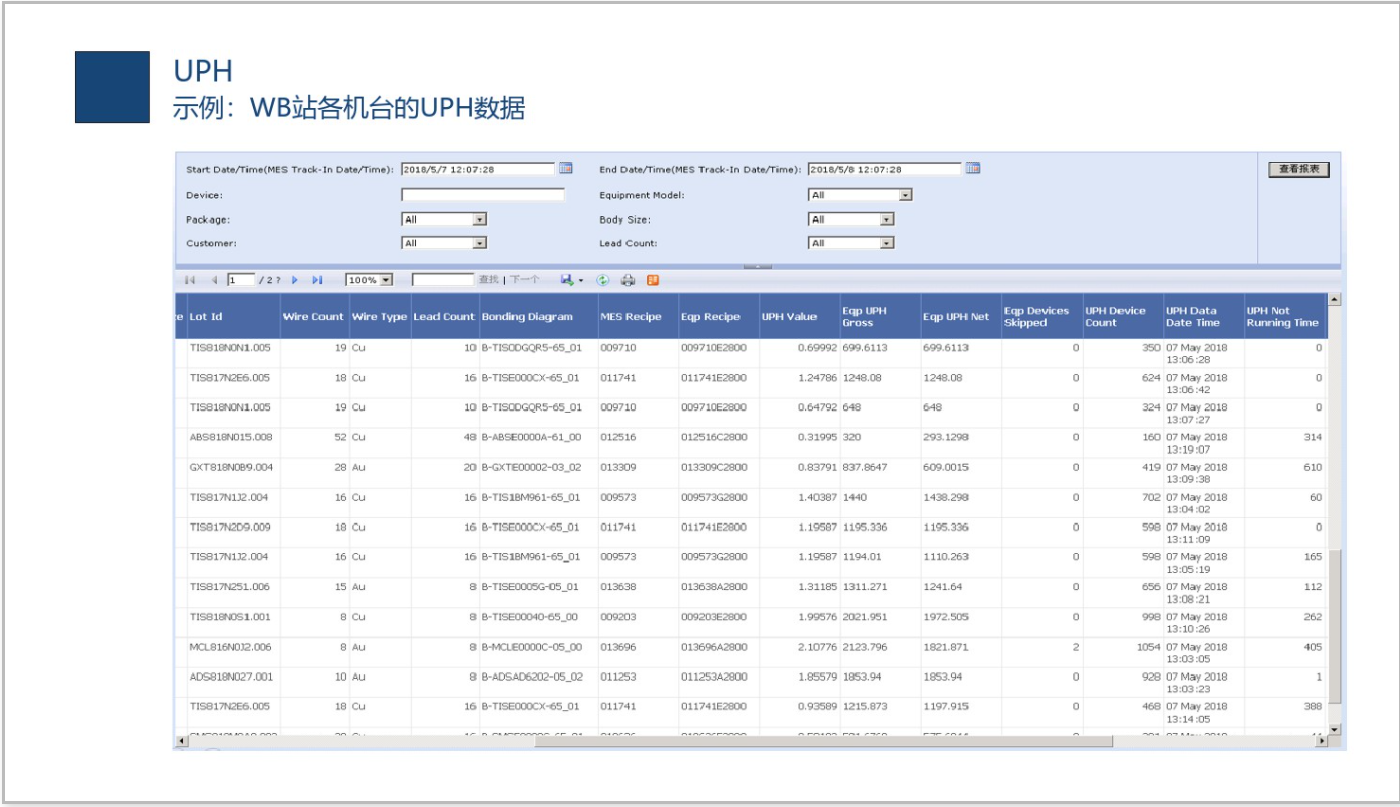1400x807 pixels.
Task: Click the 查找 search link
Action: (489, 281)
